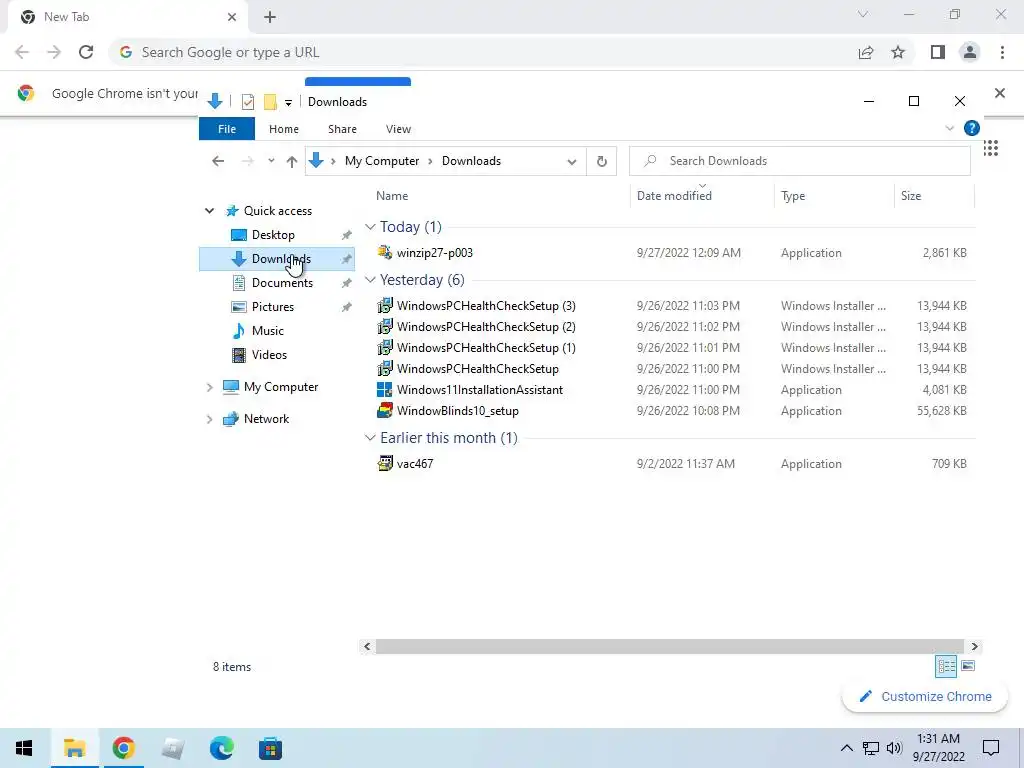
Task: Select the WindowBlinds10_setup file icon
Action: (385, 411)
